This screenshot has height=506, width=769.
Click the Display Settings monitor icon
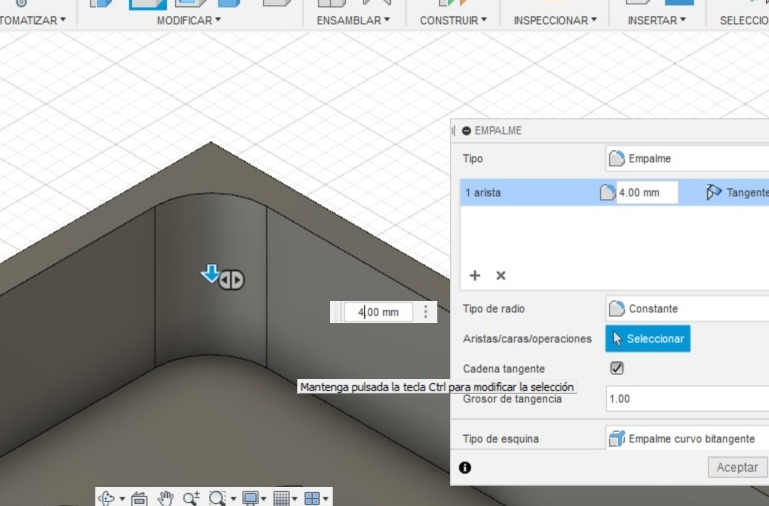point(250,499)
